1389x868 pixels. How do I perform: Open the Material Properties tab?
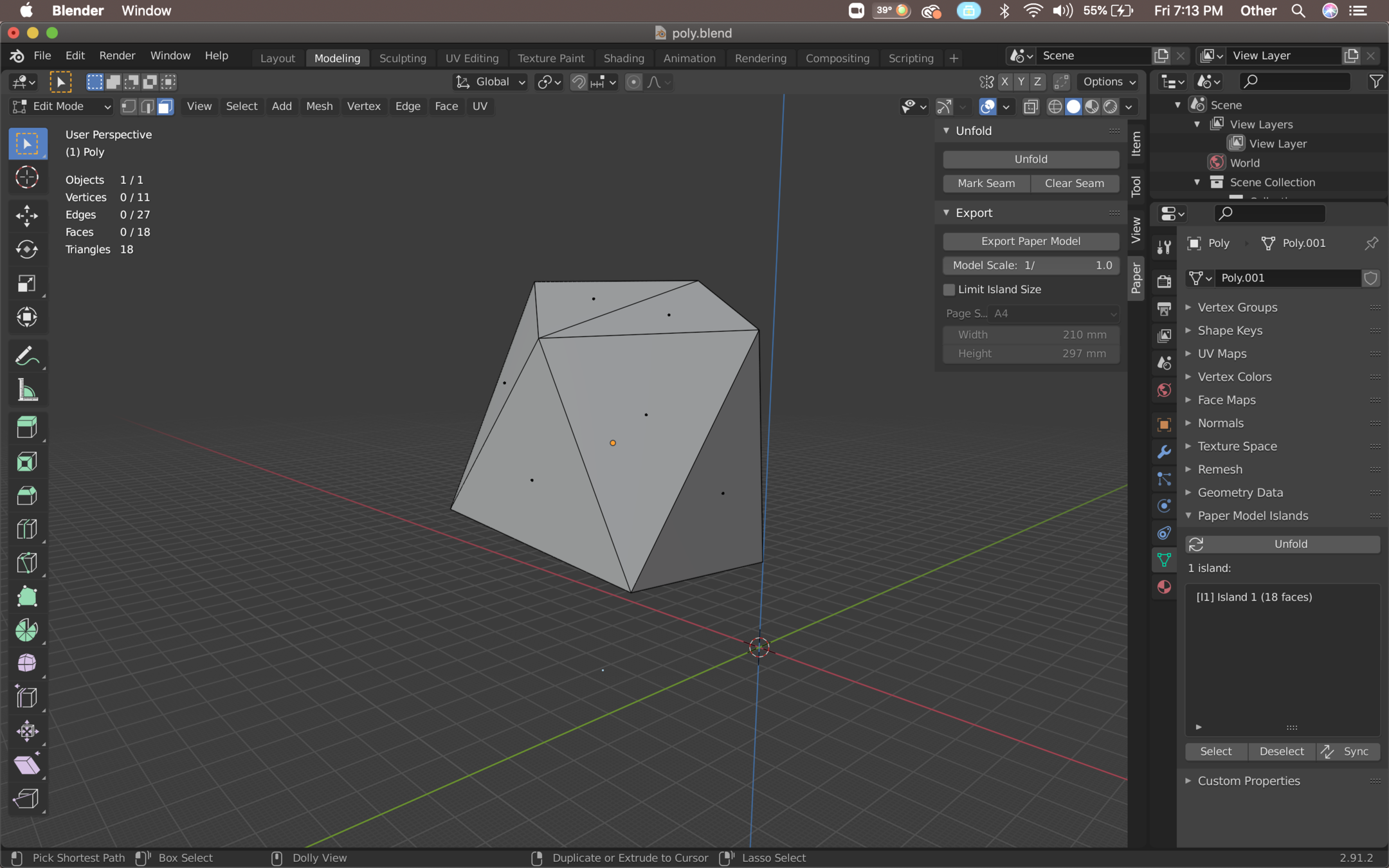coord(1164,587)
